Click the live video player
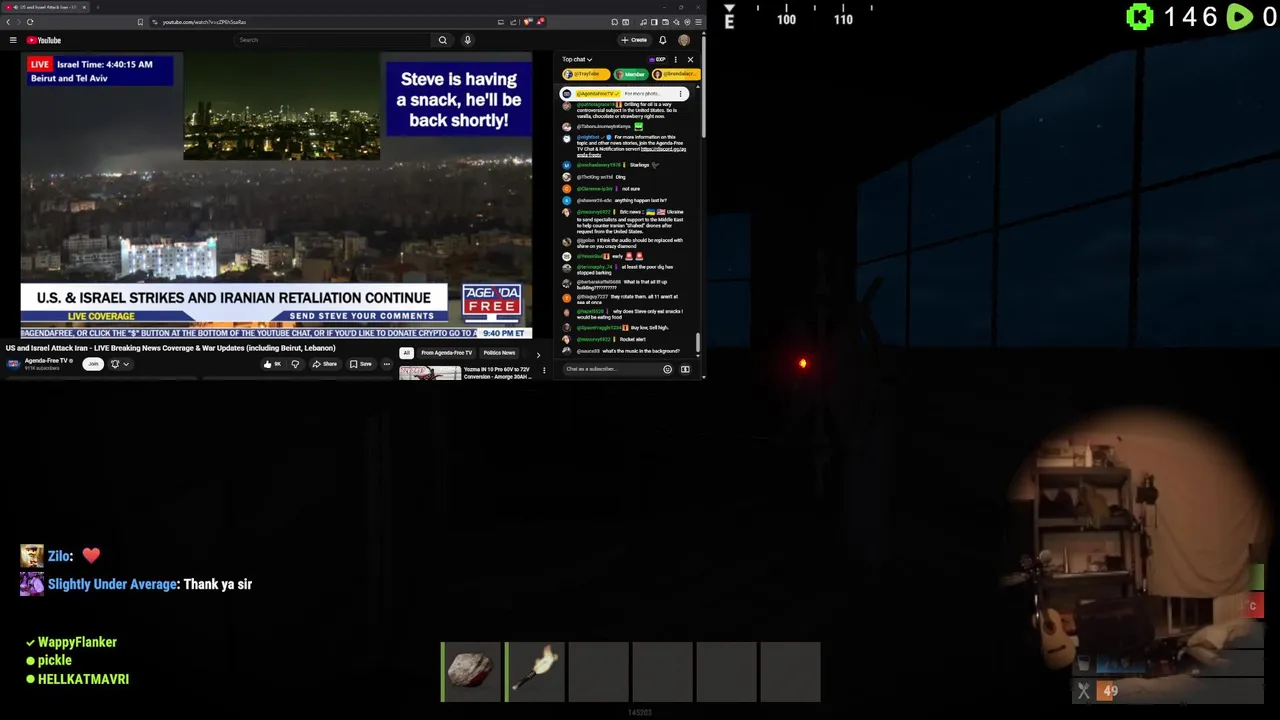This screenshot has width=1280, height=720. tap(276, 196)
